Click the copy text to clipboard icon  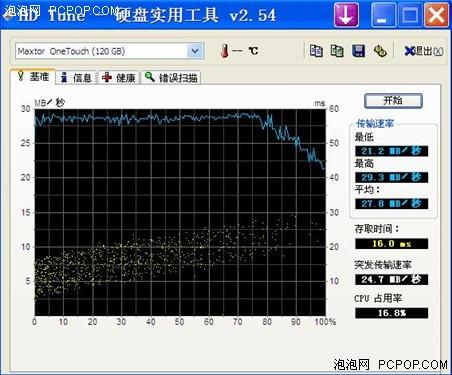[x=316, y=51]
